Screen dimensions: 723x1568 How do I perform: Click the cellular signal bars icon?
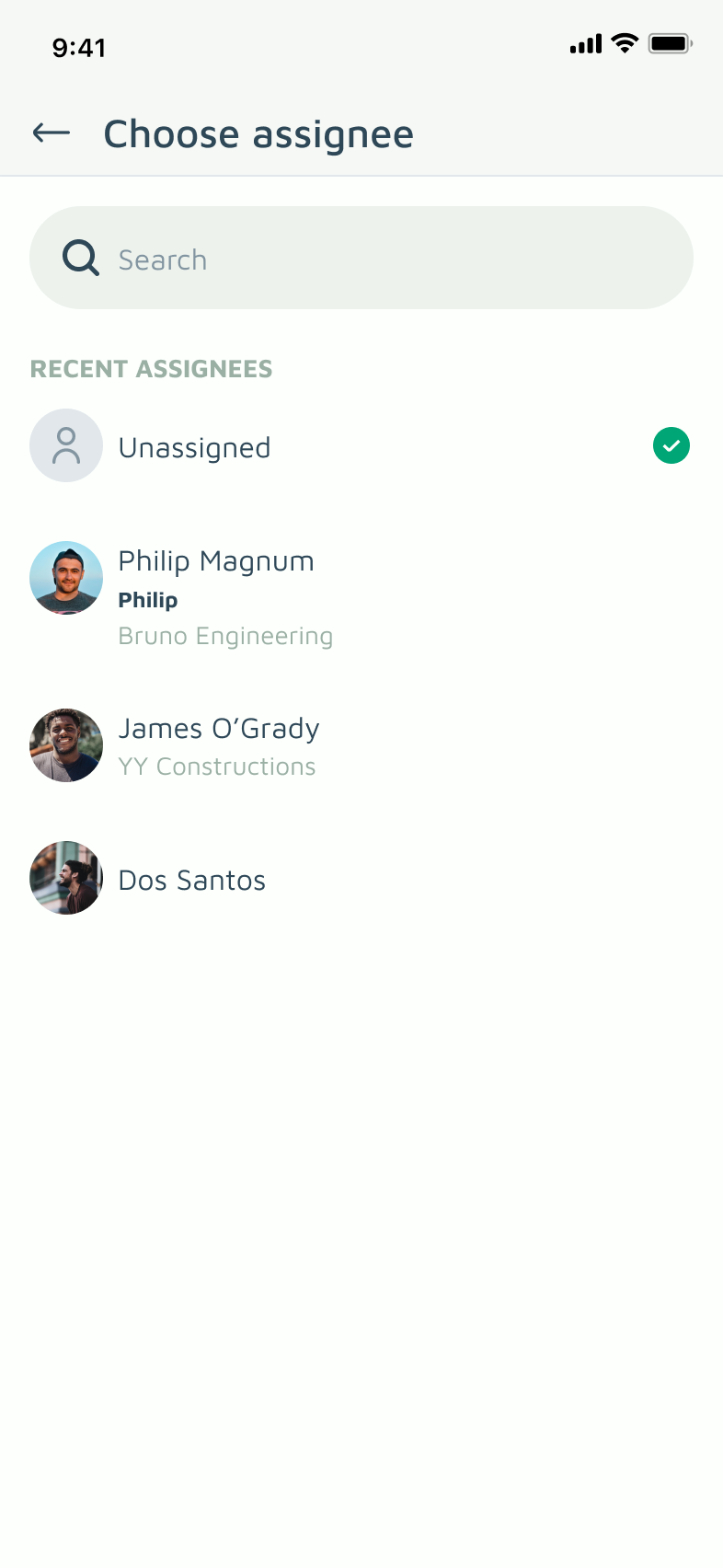pos(586,43)
